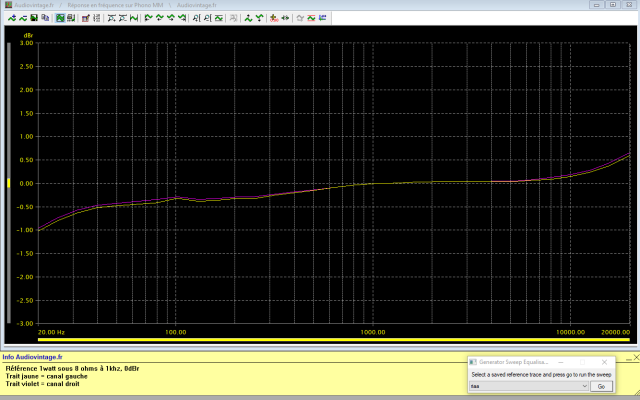Minimize the Generator Sweep Equalisation dialog
The height and width of the screenshot is (400, 640).
[560, 362]
